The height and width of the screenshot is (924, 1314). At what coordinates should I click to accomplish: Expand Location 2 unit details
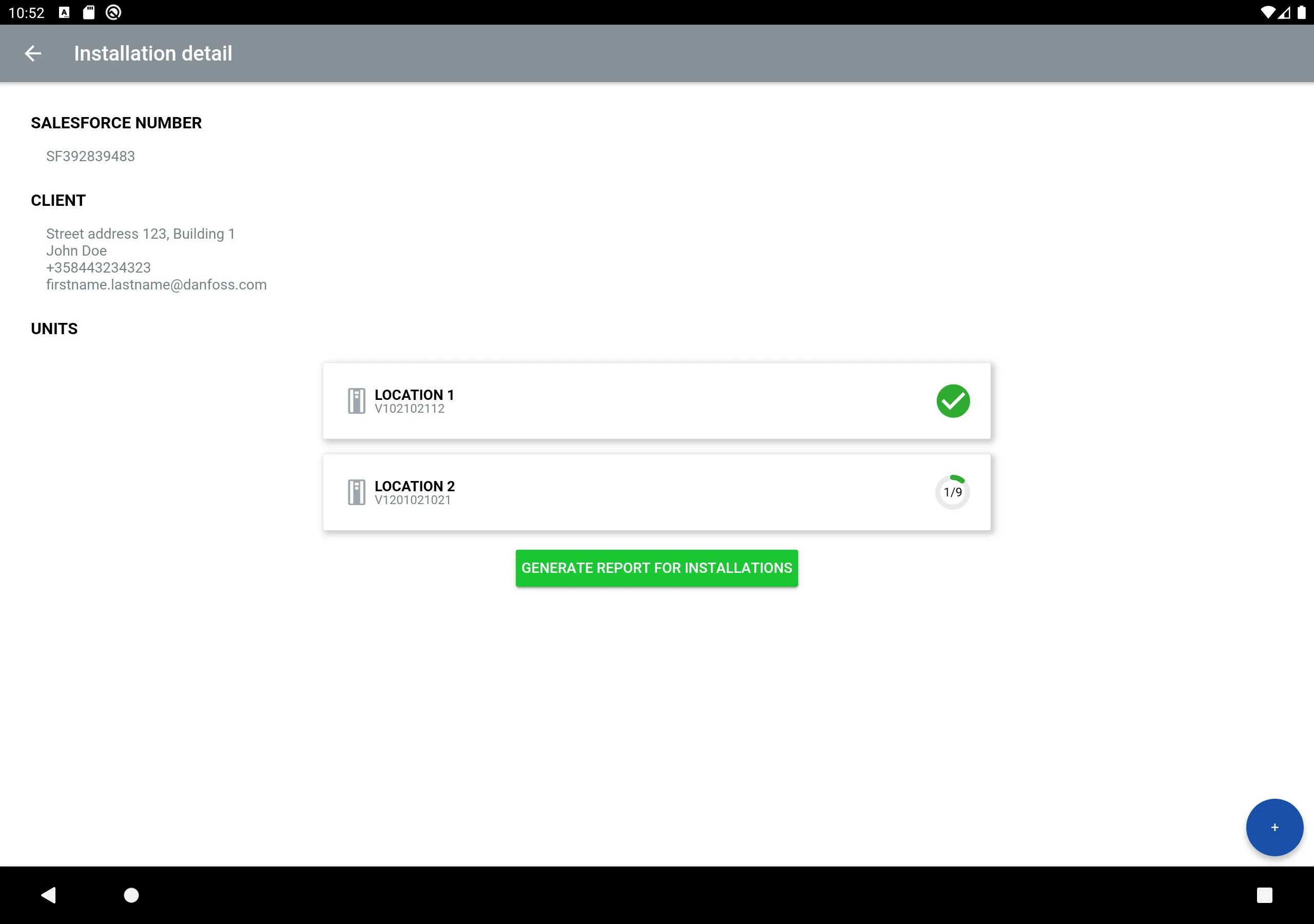656,491
